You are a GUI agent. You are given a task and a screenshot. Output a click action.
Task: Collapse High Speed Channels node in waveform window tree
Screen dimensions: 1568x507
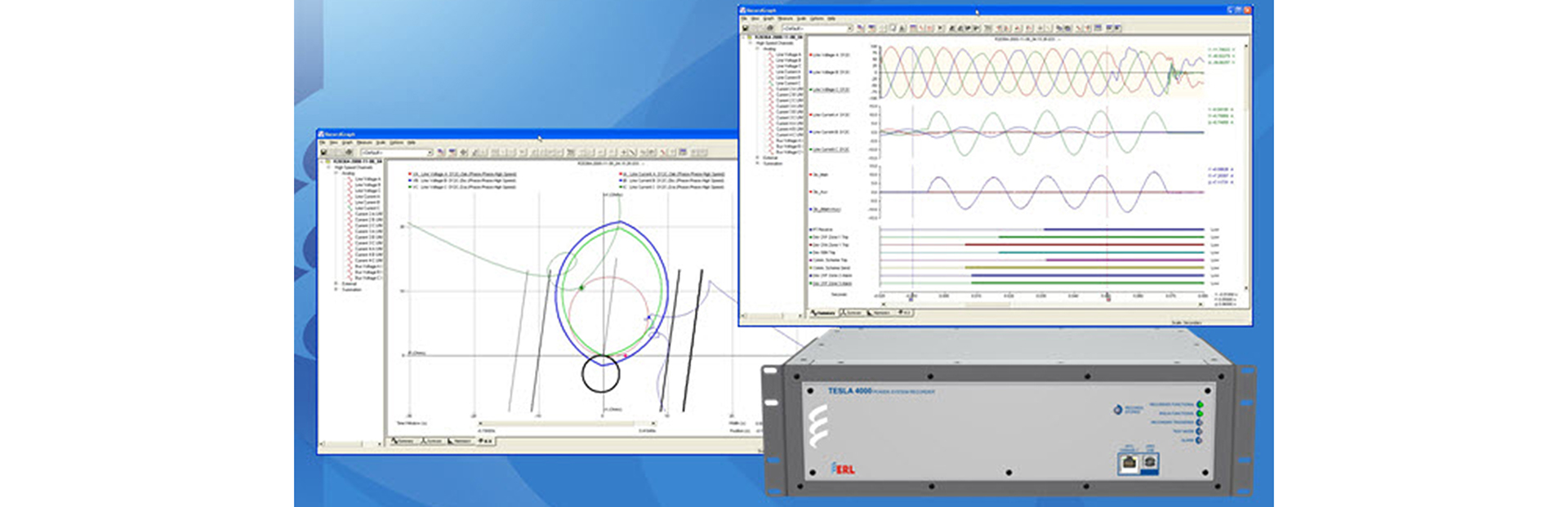coord(750,43)
